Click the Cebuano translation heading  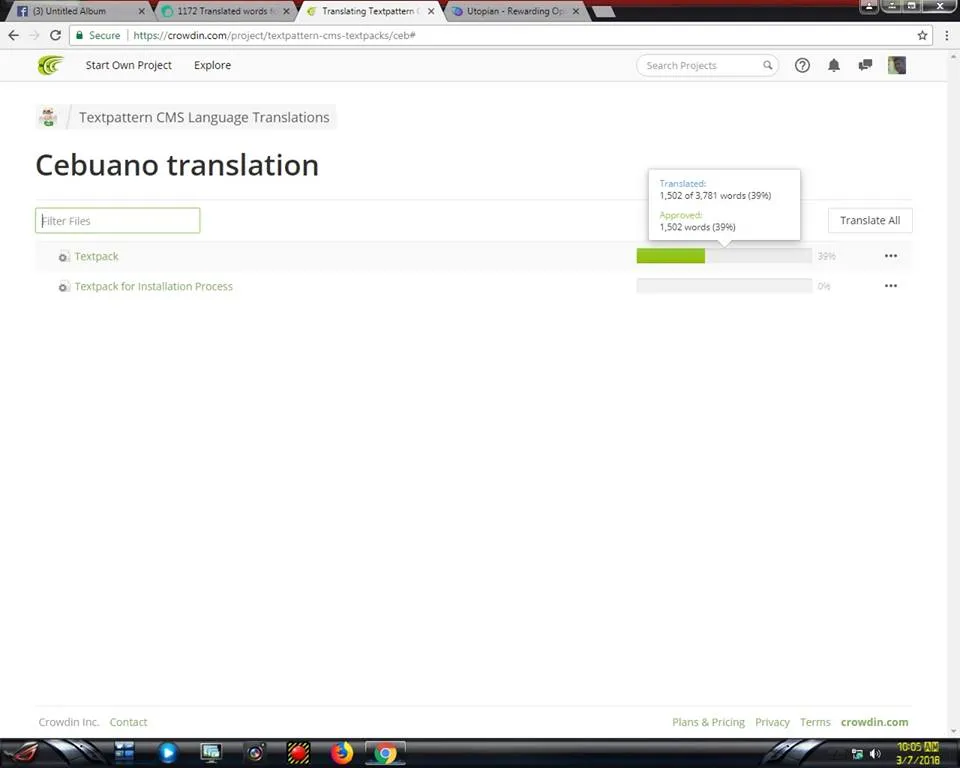tap(177, 165)
